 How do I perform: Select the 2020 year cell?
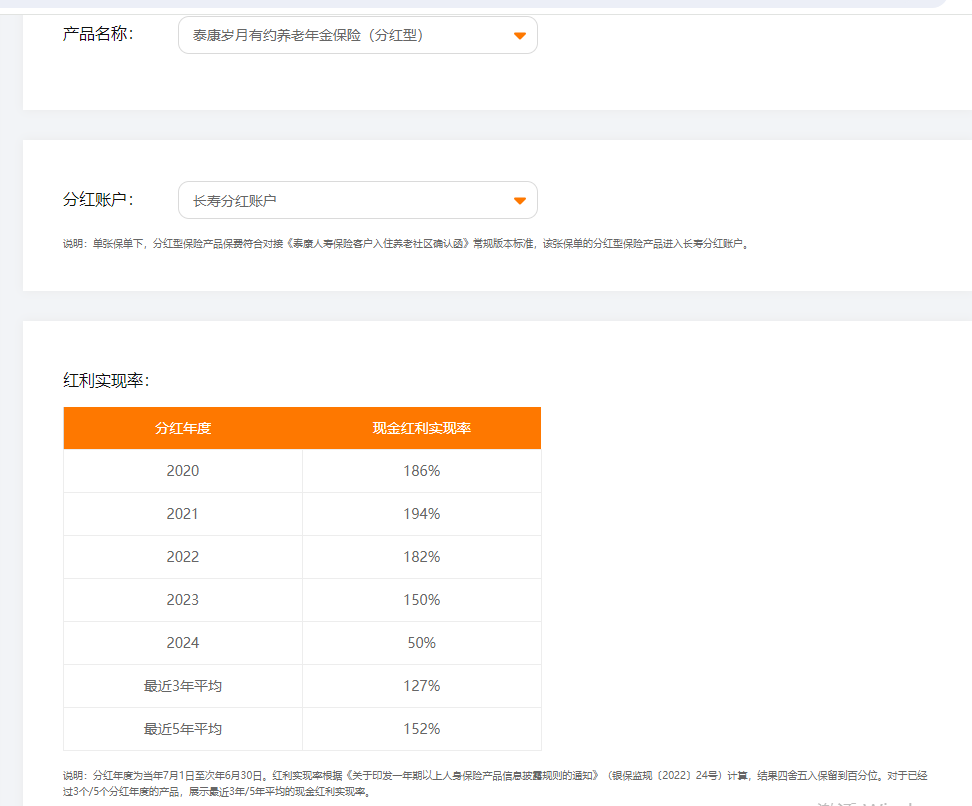(183, 471)
